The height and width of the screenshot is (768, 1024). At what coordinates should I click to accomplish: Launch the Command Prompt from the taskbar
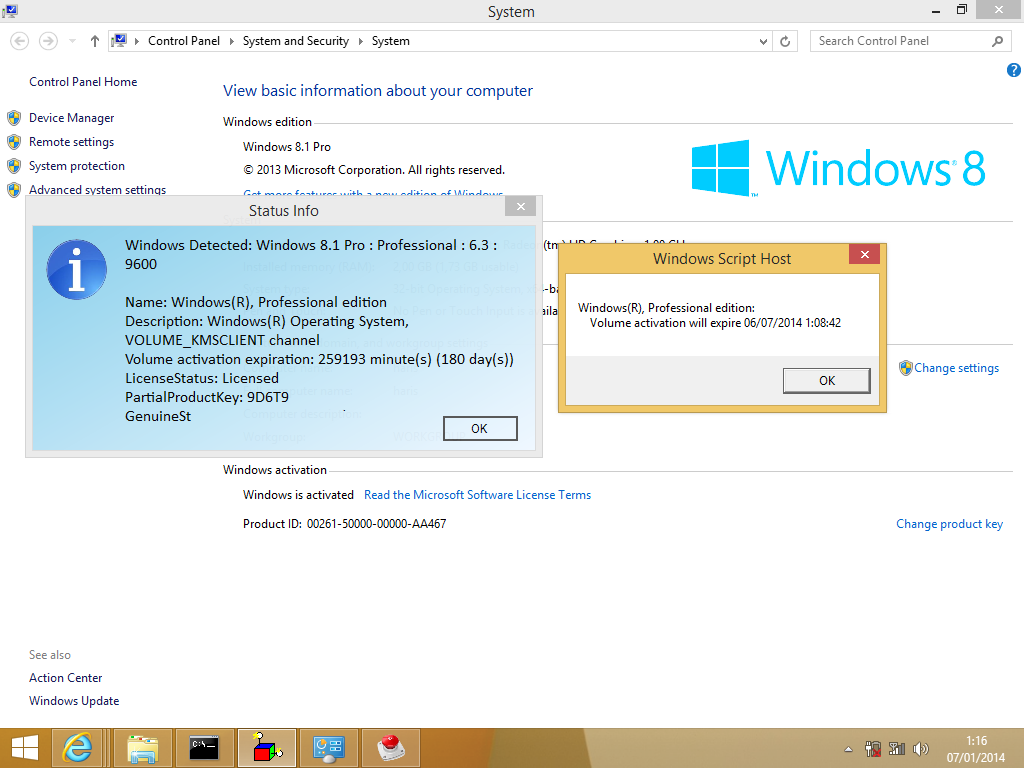tap(204, 747)
